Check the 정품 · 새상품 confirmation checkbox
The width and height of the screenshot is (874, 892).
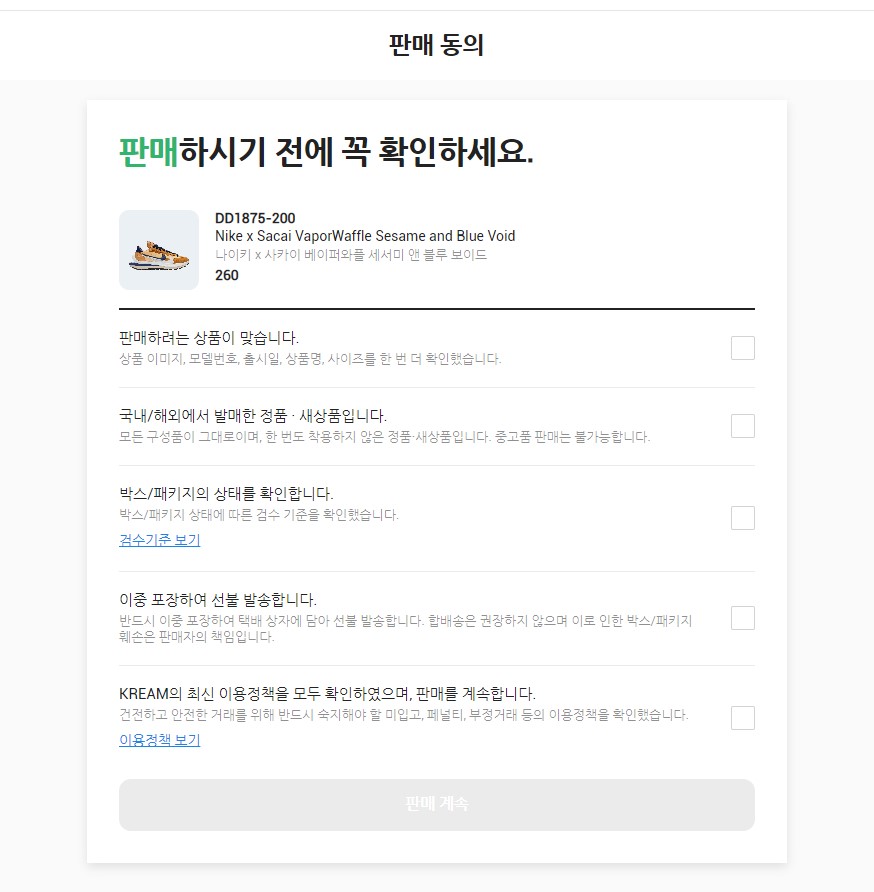click(x=742, y=425)
